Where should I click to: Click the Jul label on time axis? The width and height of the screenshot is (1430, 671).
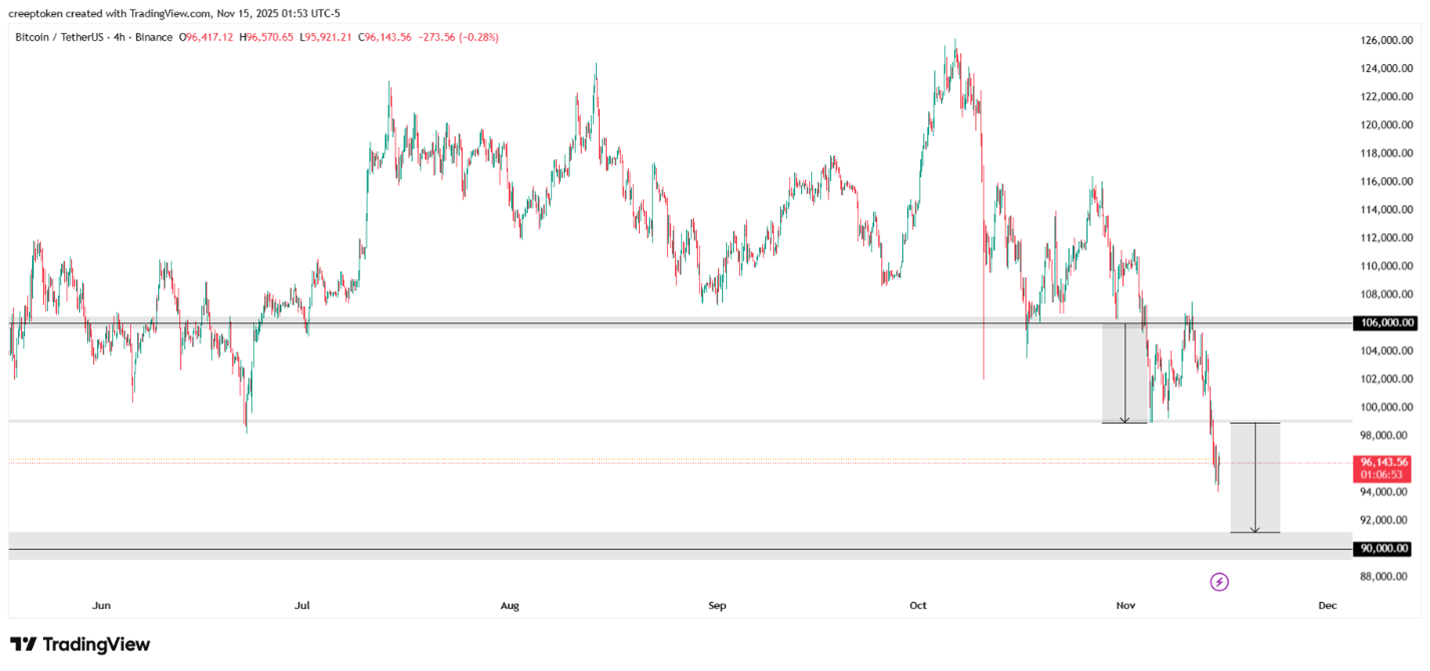(x=303, y=605)
